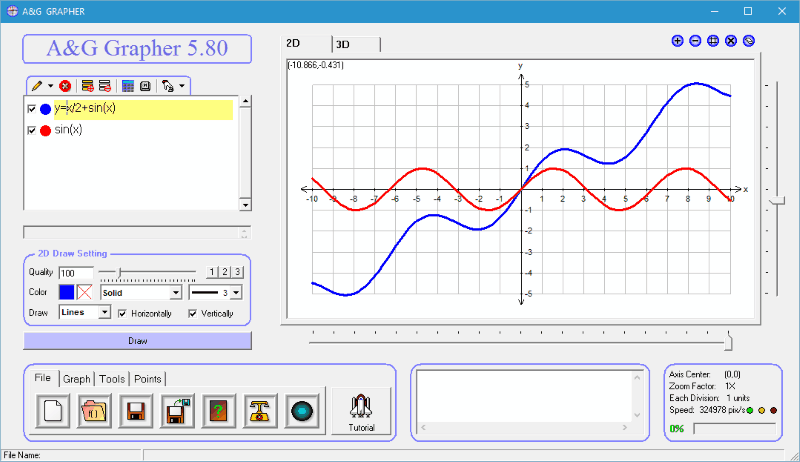Select the Tools tab

pyautogui.click(x=112, y=379)
